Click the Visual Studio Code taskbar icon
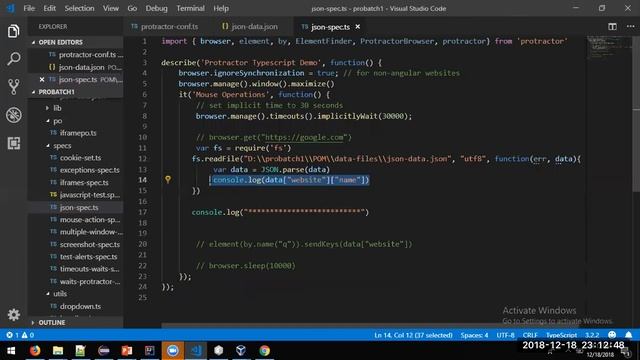Viewport: 640px width, 360px height. pos(196,351)
